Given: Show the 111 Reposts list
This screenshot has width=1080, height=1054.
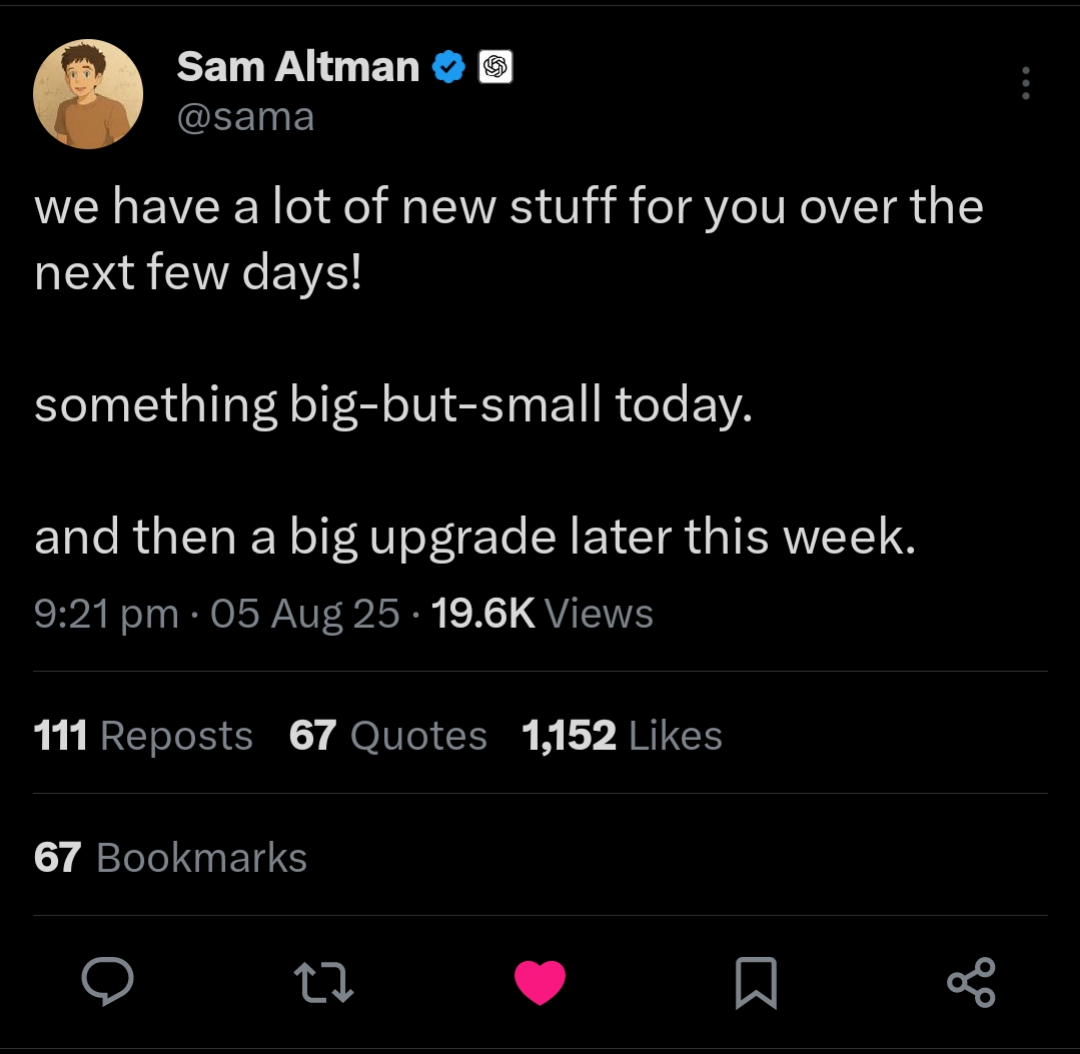Looking at the screenshot, I should (x=143, y=736).
